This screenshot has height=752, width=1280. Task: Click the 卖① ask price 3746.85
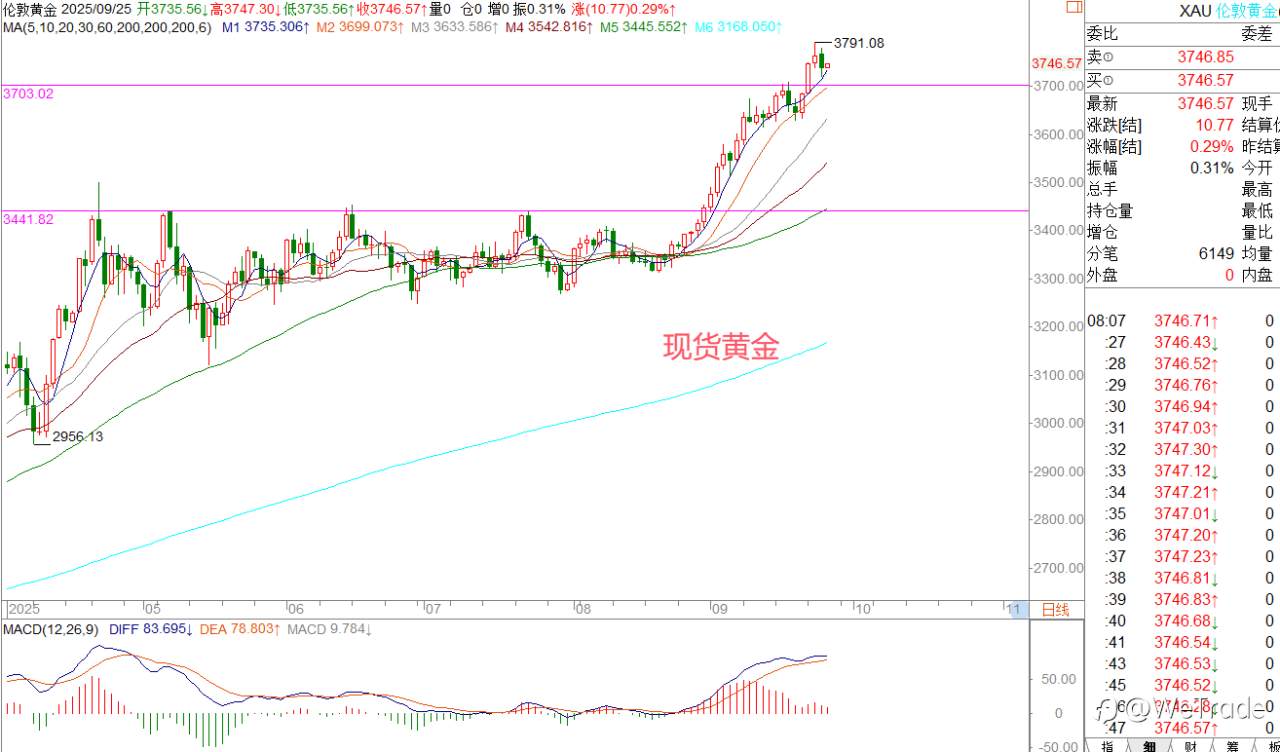point(1205,57)
